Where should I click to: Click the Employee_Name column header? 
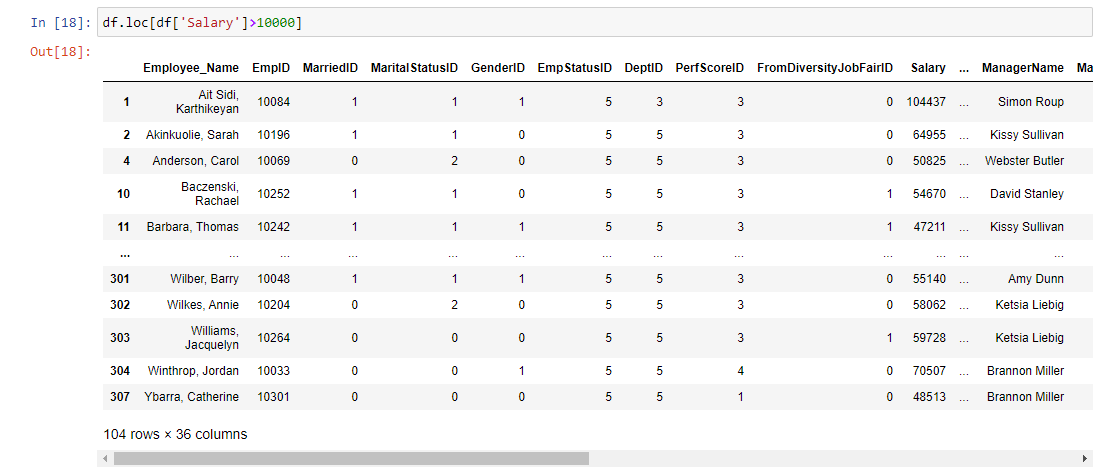click(x=191, y=68)
